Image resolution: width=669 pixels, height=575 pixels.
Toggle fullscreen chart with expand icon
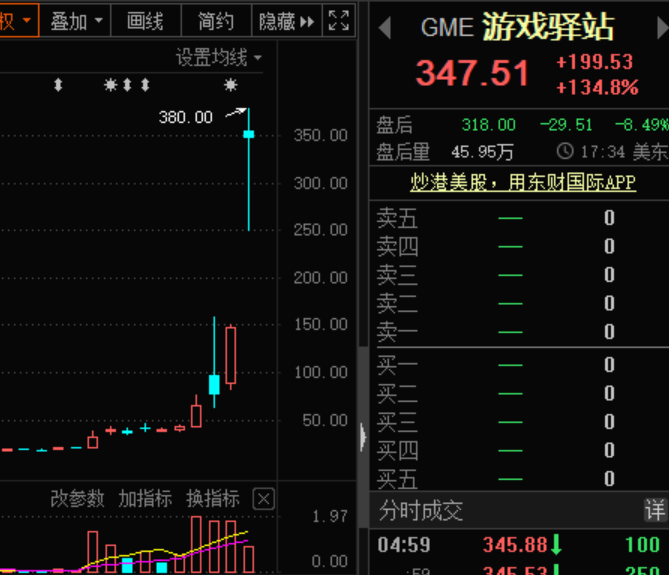pyautogui.click(x=339, y=20)
